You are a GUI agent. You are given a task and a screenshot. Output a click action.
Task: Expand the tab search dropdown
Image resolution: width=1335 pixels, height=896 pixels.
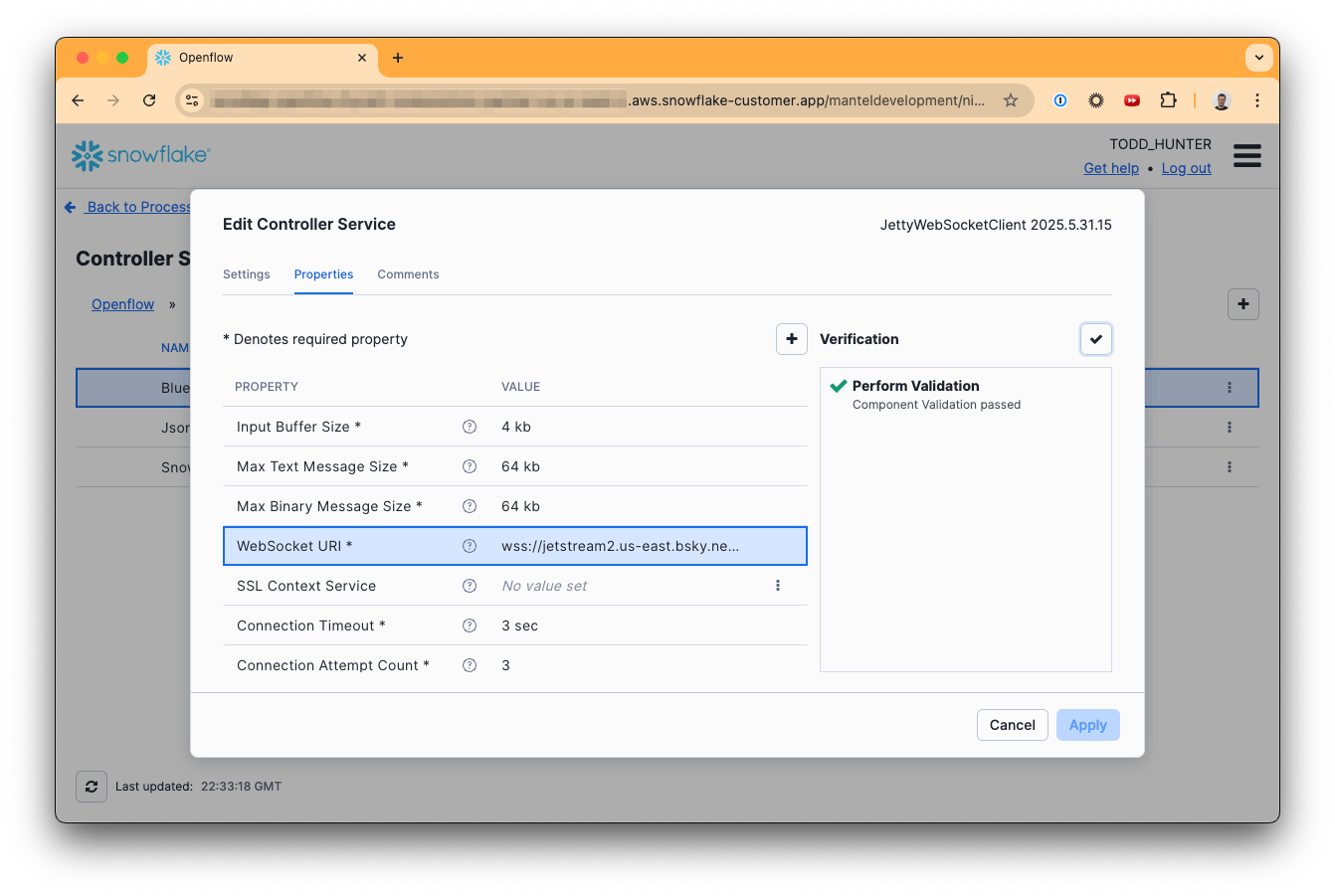pos(1259,58)
